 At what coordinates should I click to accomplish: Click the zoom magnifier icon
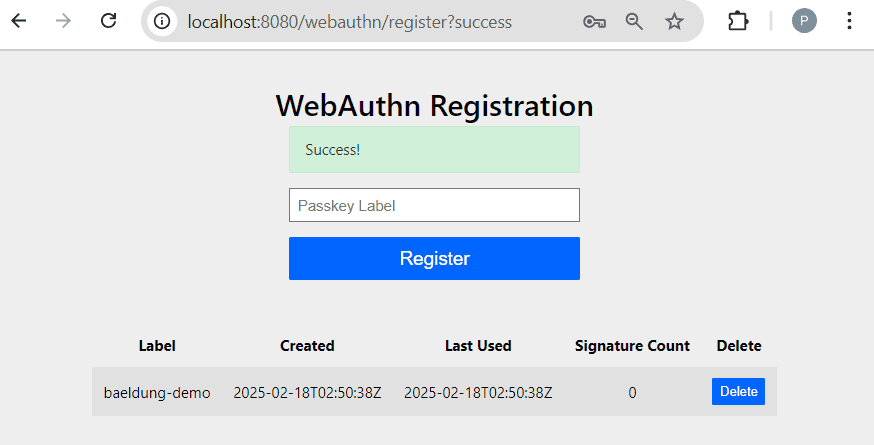click(x=634, y=21)
